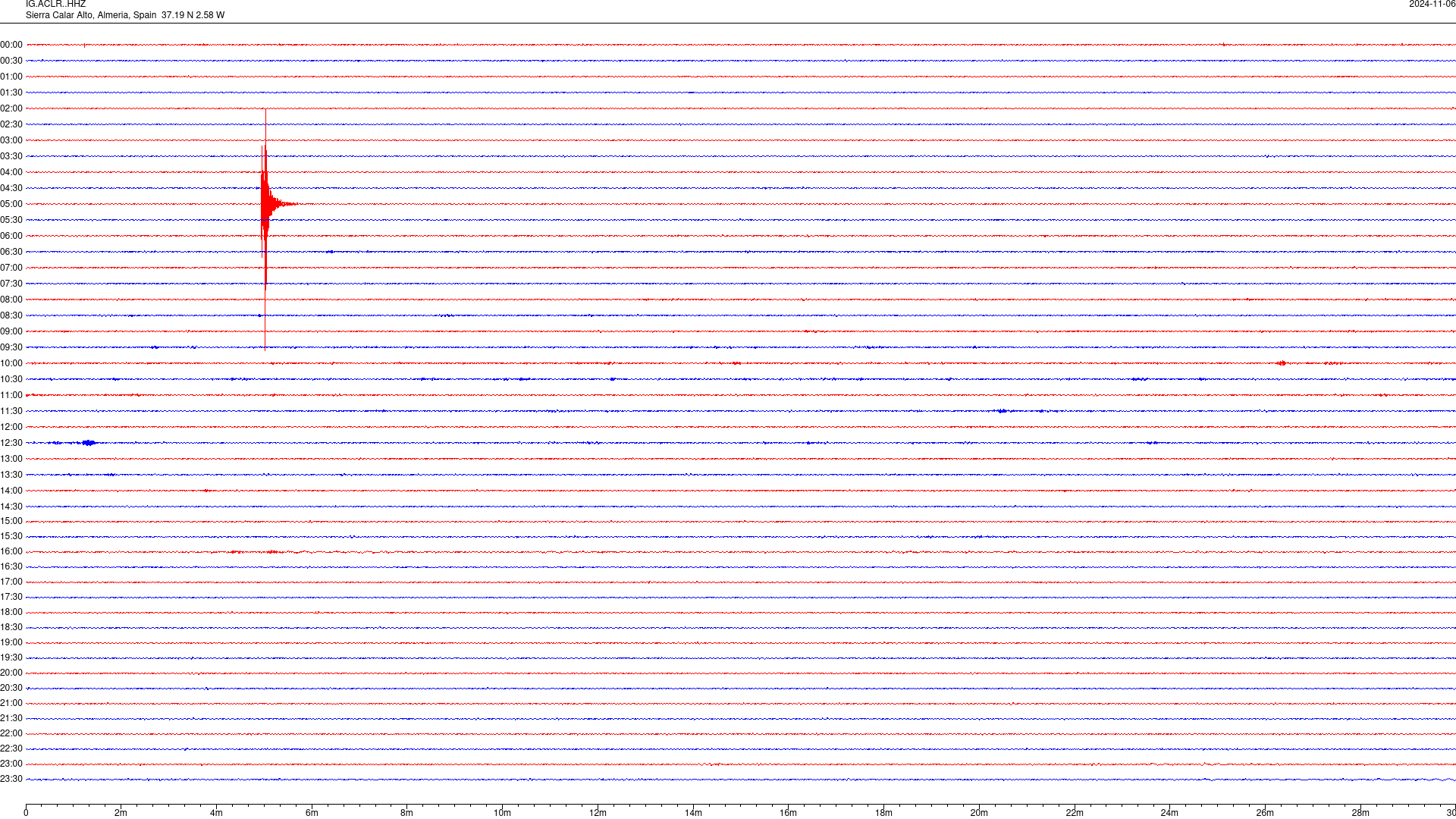Click the 20:30 time row label
The width and height of the screenshot is (1456, 819).
11,688
